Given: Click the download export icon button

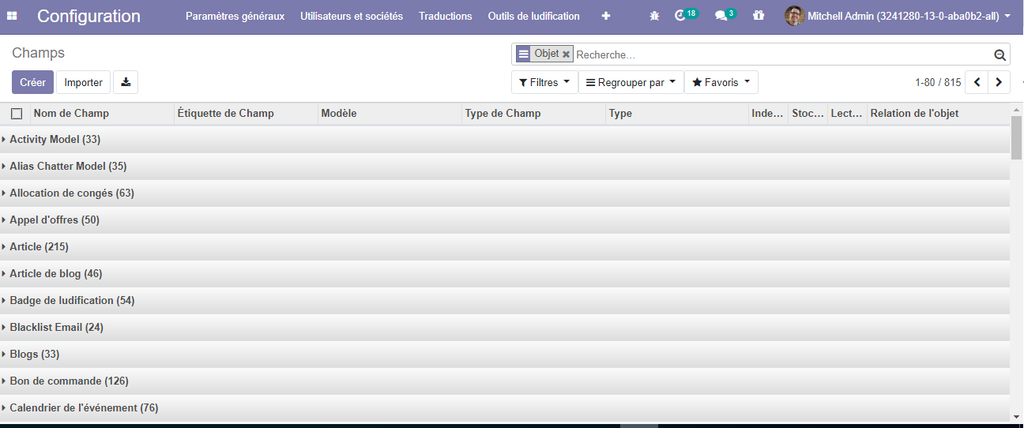Looking at the screenshot, I should click(126, 82).
